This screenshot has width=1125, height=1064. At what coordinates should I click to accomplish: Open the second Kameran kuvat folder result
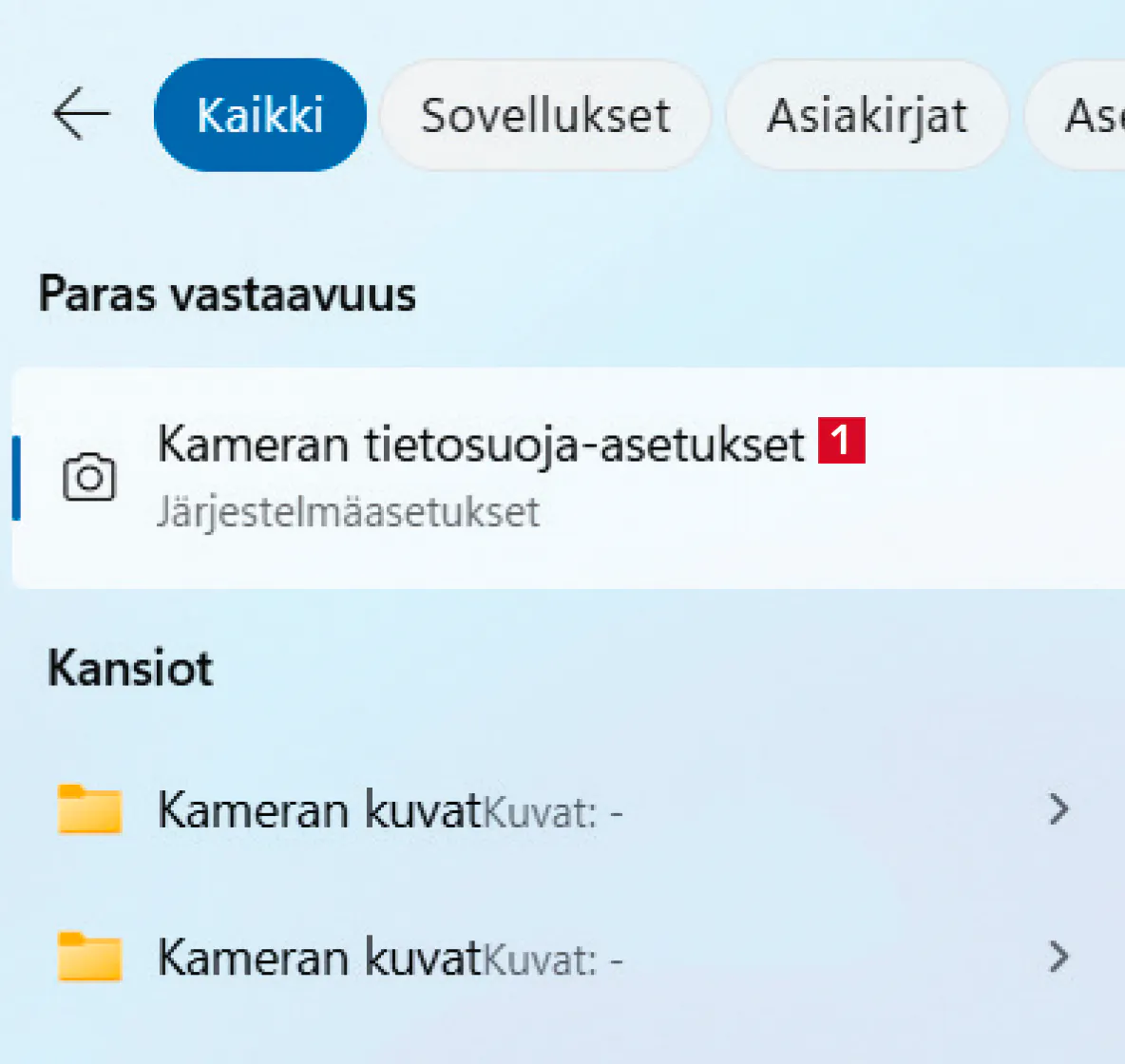(319, 958)
